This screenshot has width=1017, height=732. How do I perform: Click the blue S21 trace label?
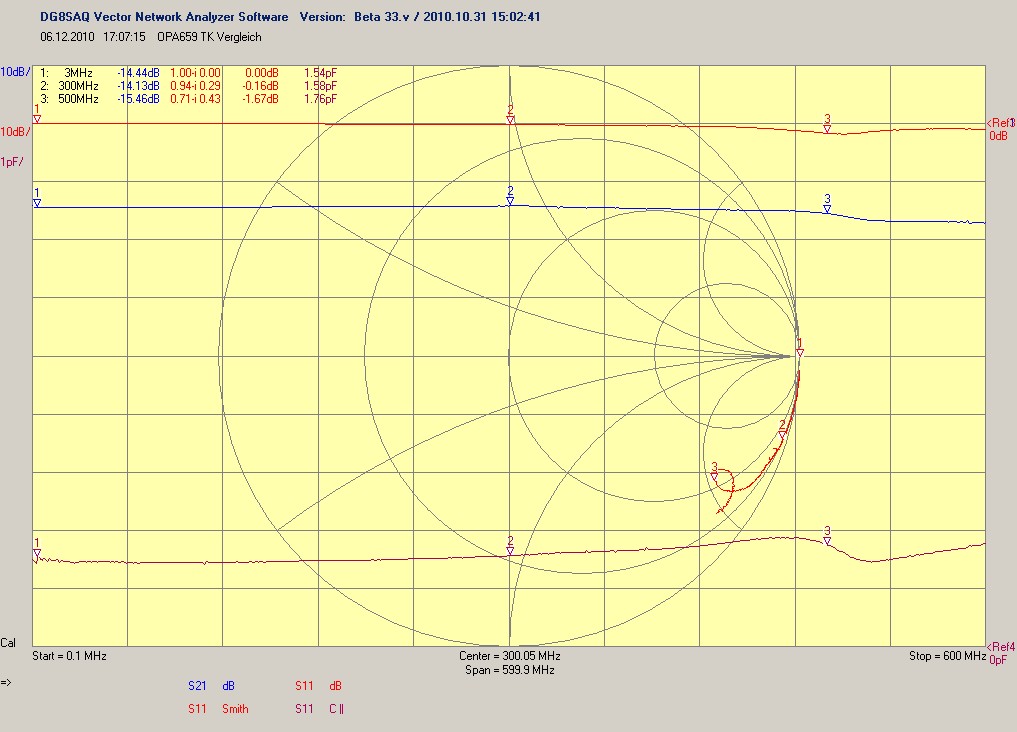pos(197,686)
